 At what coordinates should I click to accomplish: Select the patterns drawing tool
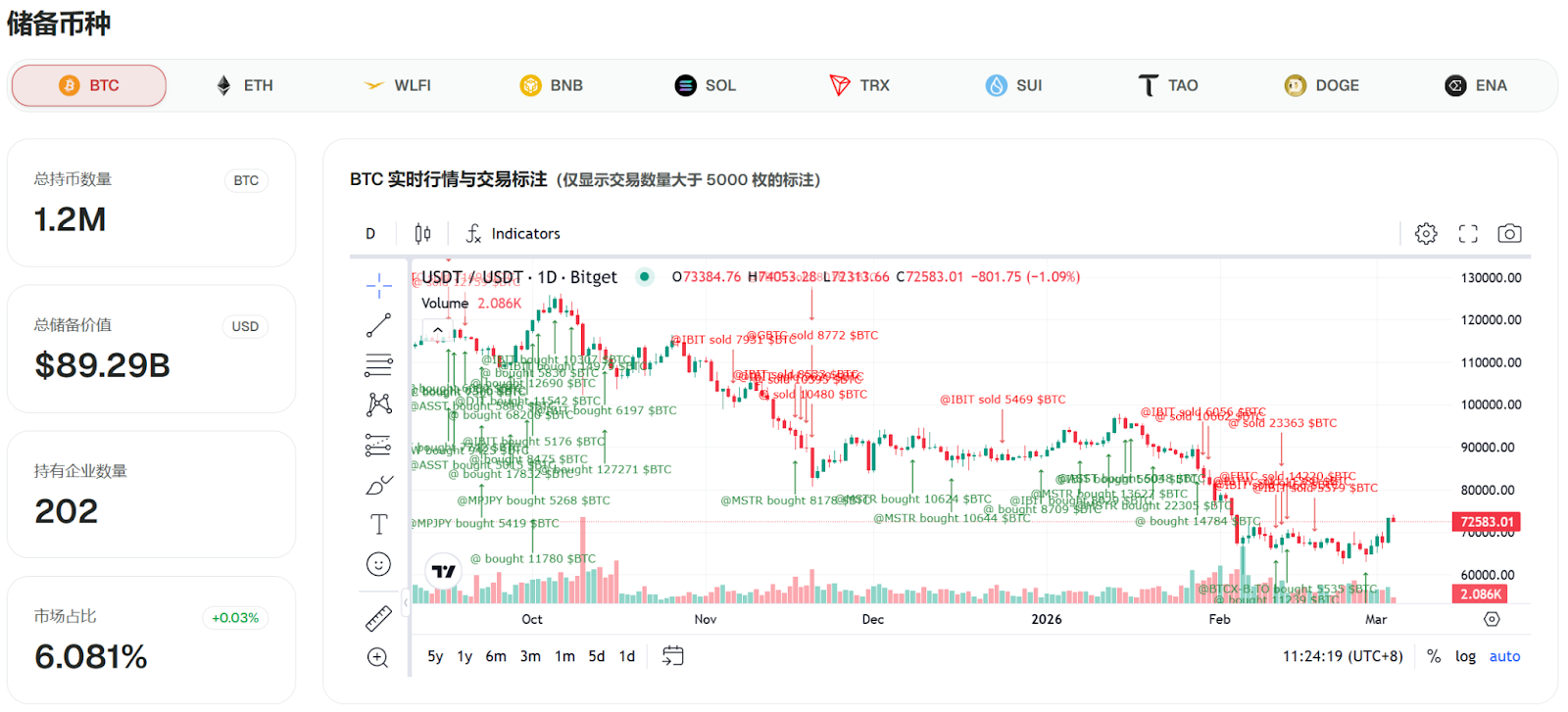tap(378, 404)
